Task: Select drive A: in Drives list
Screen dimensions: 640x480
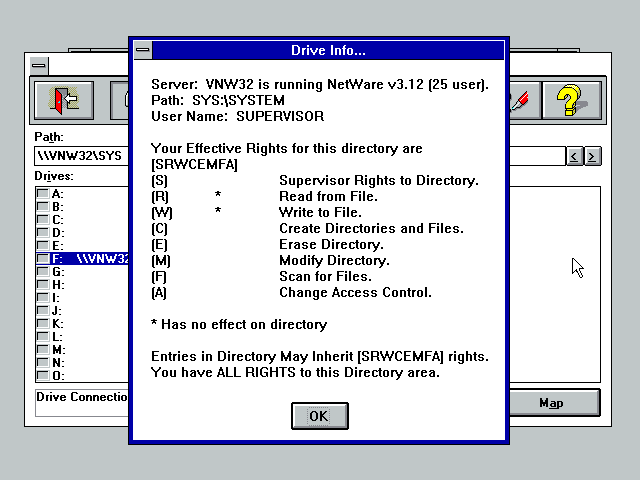Action: click(82, 193)
